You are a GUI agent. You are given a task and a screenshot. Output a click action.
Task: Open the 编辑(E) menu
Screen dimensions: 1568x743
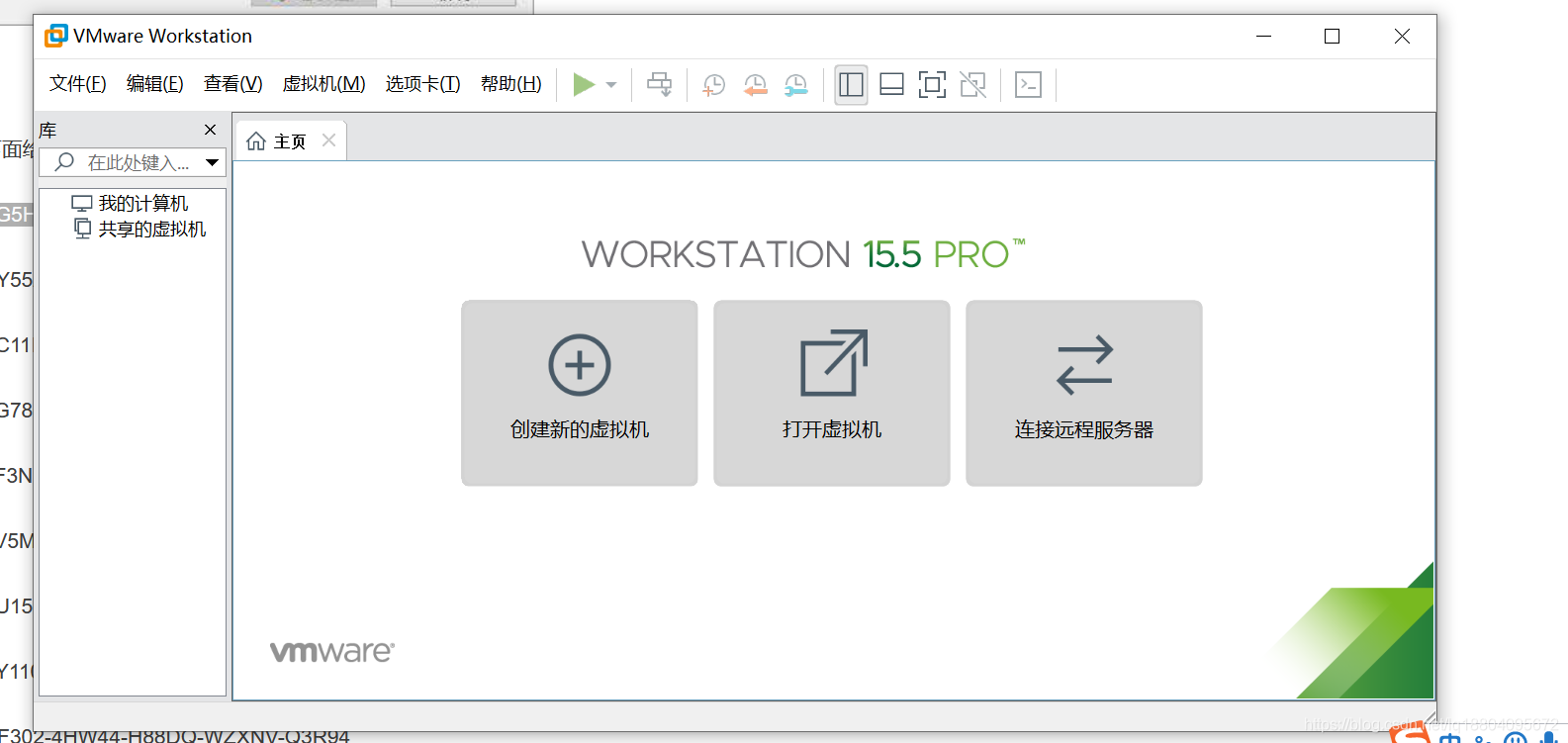point(155,84)
